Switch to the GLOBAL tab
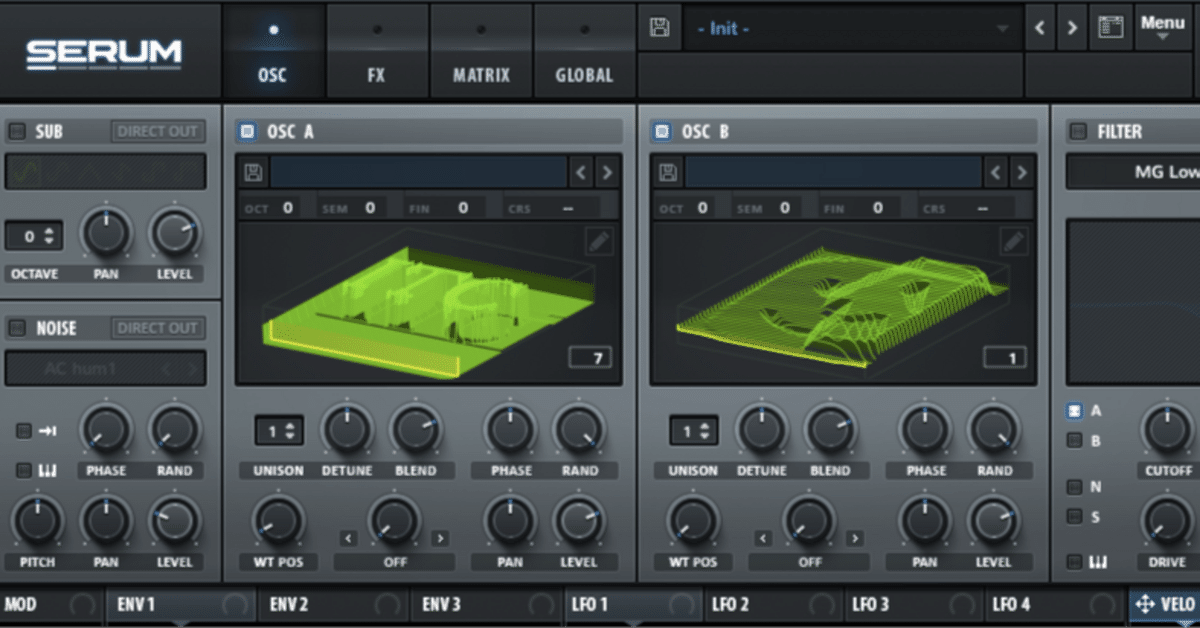Image resolution: width=1200 pixels, height=628 pixels. click(584, 51)
